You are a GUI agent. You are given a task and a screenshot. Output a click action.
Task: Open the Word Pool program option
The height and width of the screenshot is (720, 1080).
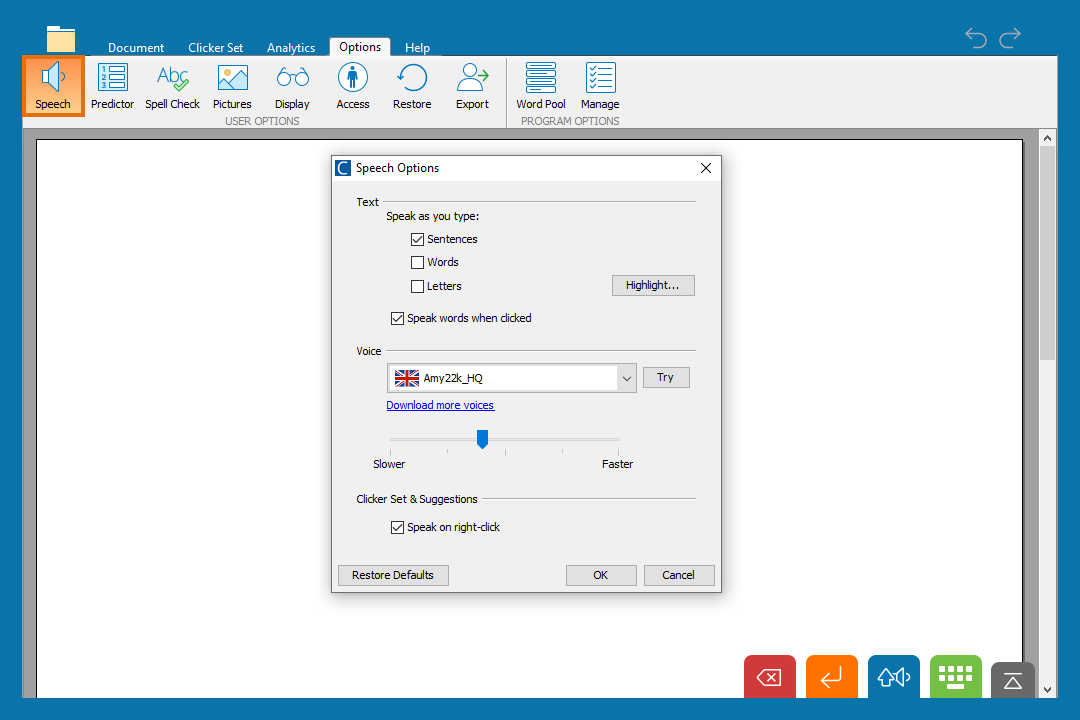[541, 86]
